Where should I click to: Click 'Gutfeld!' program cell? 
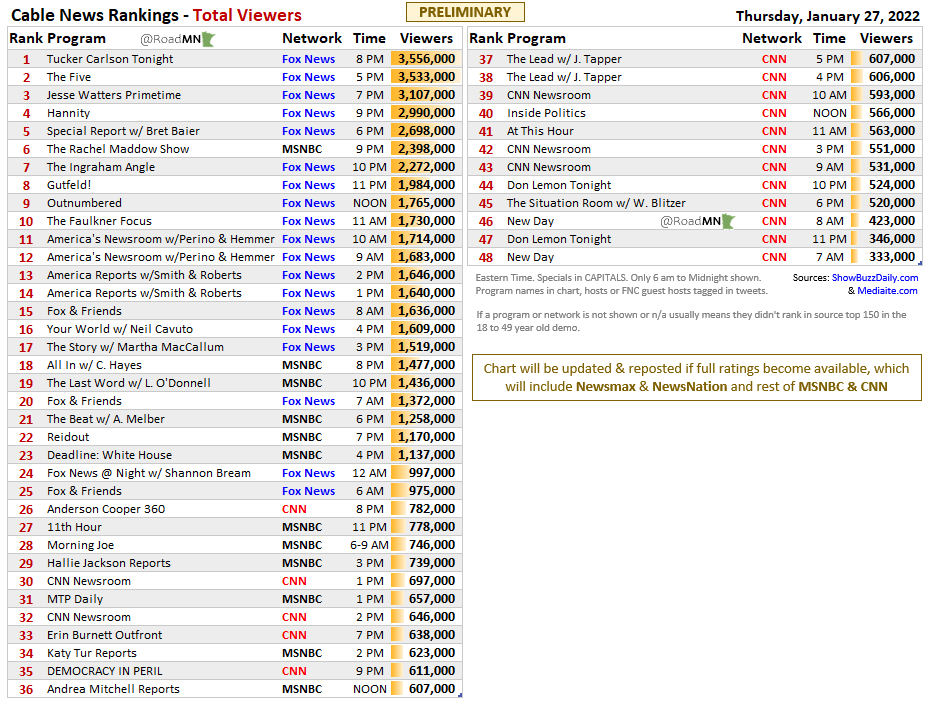pyautogui.click(x=69, y=185)
